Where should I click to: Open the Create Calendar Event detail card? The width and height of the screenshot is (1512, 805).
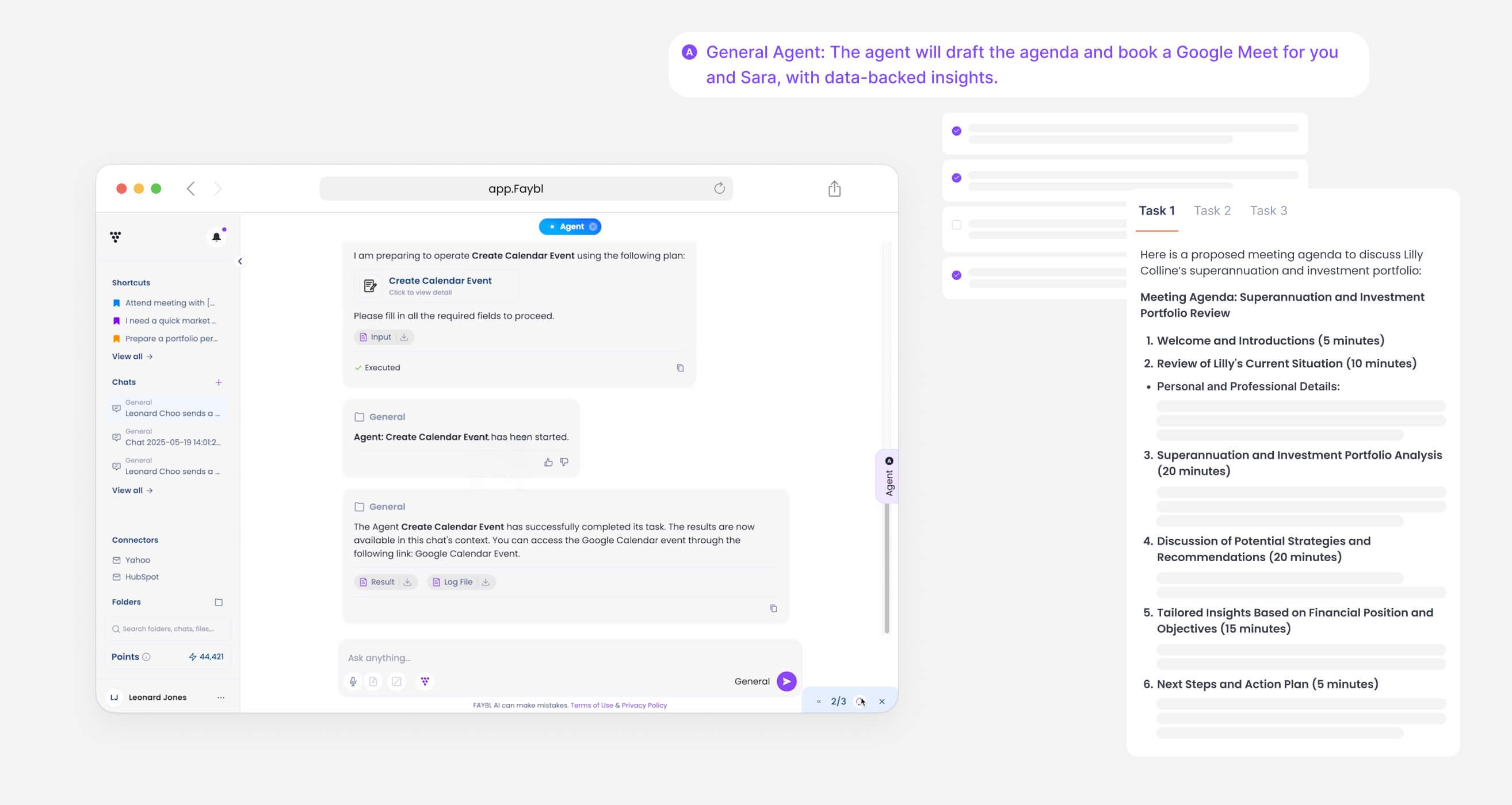(436, 285)
